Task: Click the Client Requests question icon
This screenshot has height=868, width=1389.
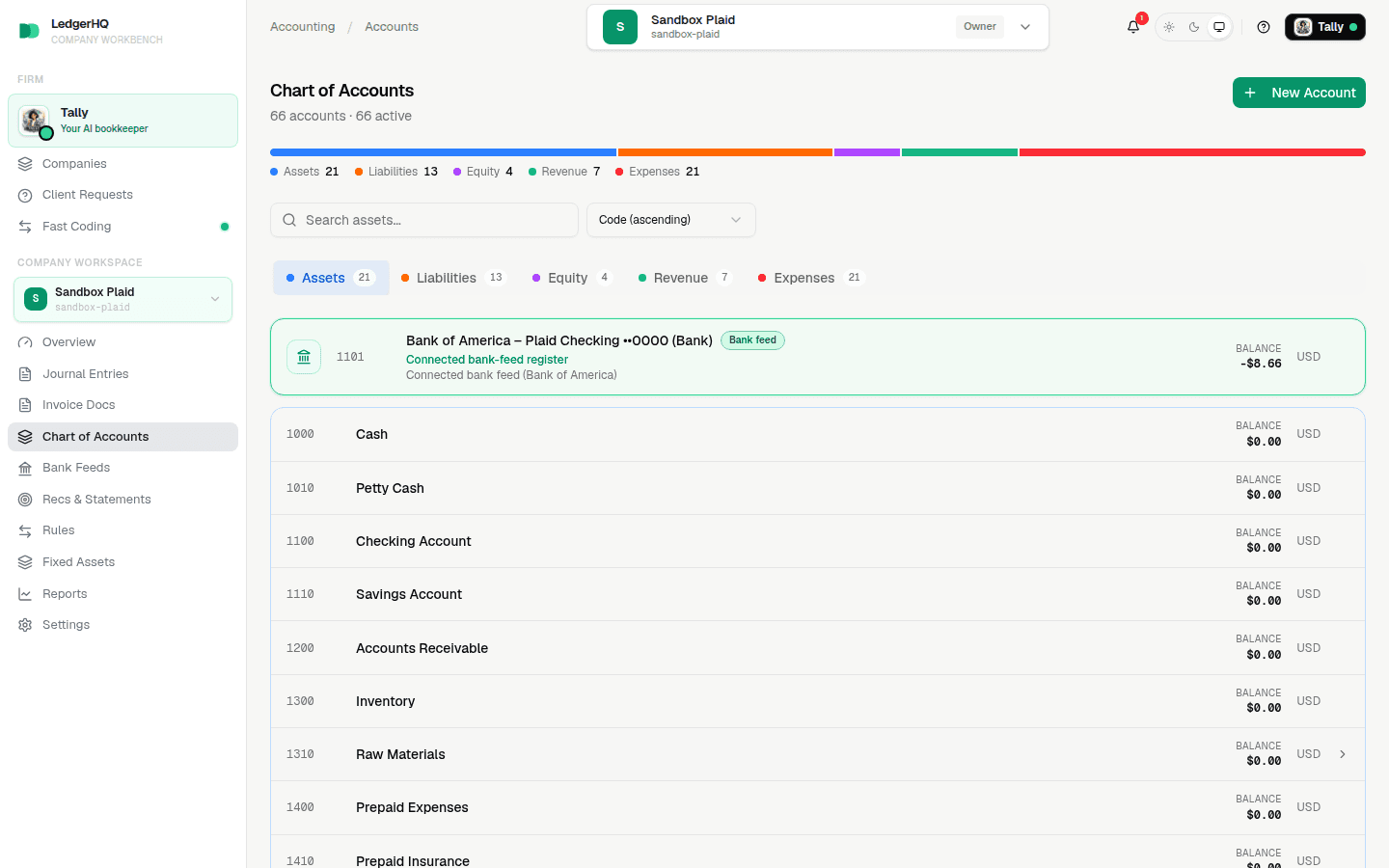Action: pyautogui.click(x=25, y=195)
